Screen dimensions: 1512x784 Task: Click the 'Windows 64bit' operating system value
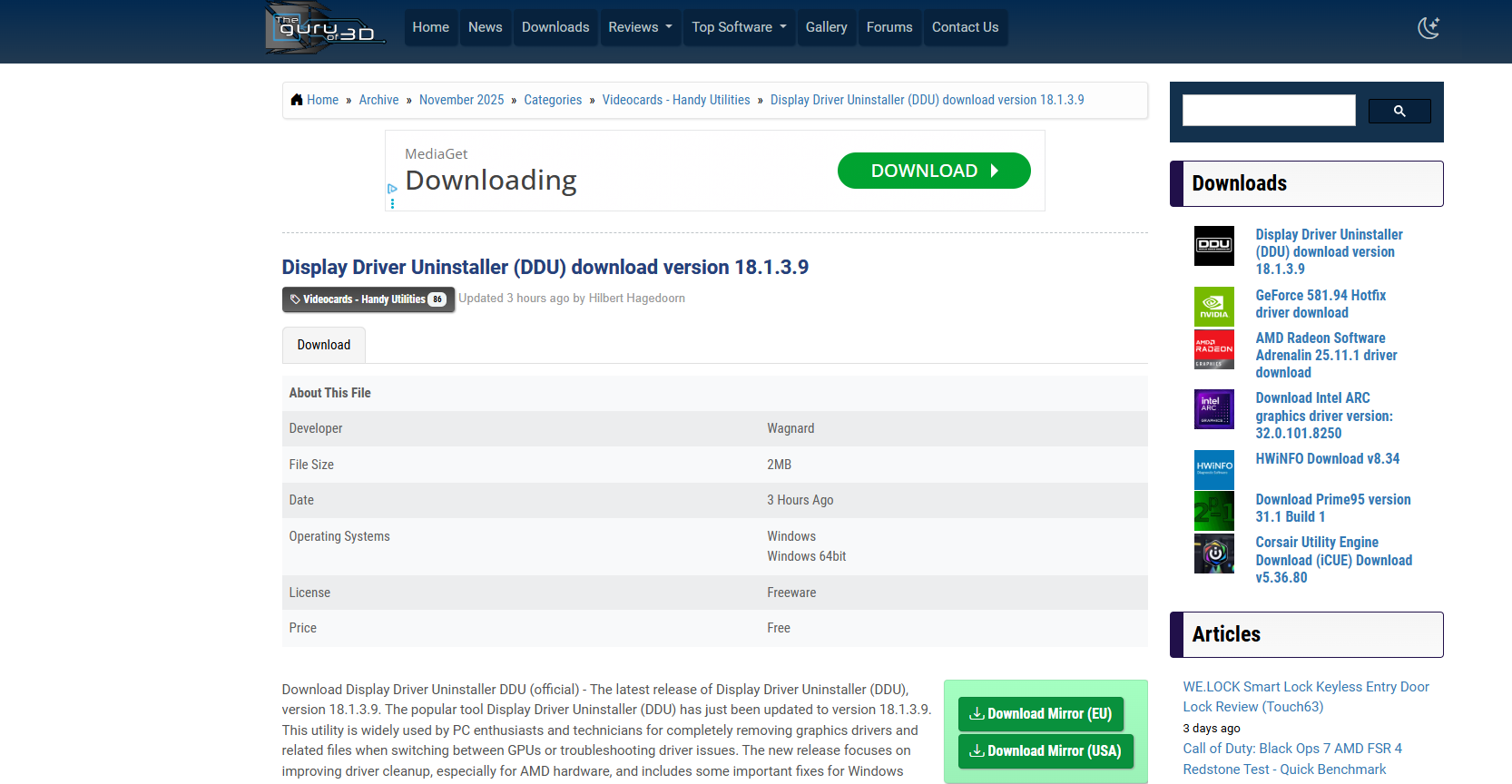pyautogui.click(x=806, y=556)
